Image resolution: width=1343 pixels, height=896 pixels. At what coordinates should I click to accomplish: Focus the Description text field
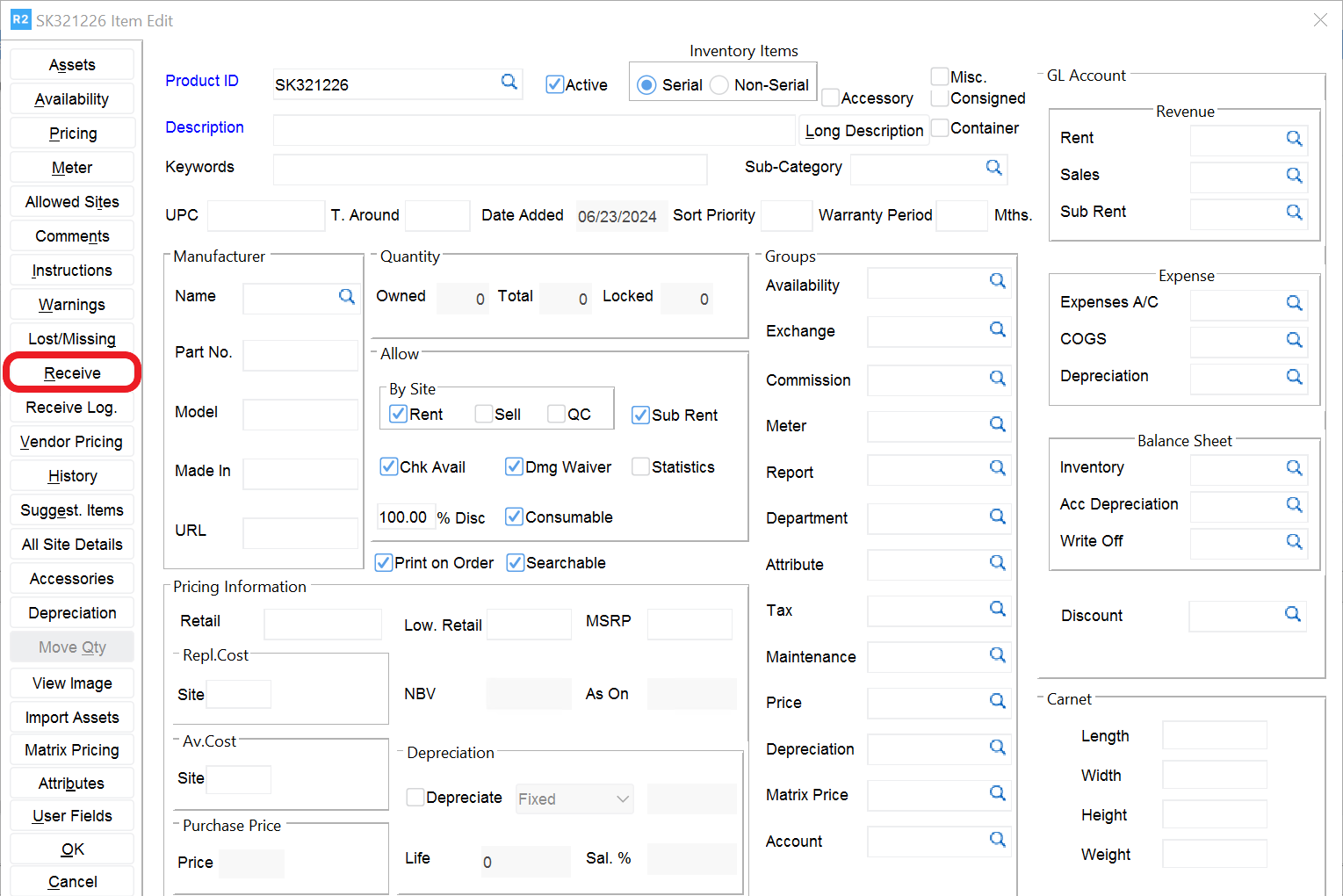534,130
